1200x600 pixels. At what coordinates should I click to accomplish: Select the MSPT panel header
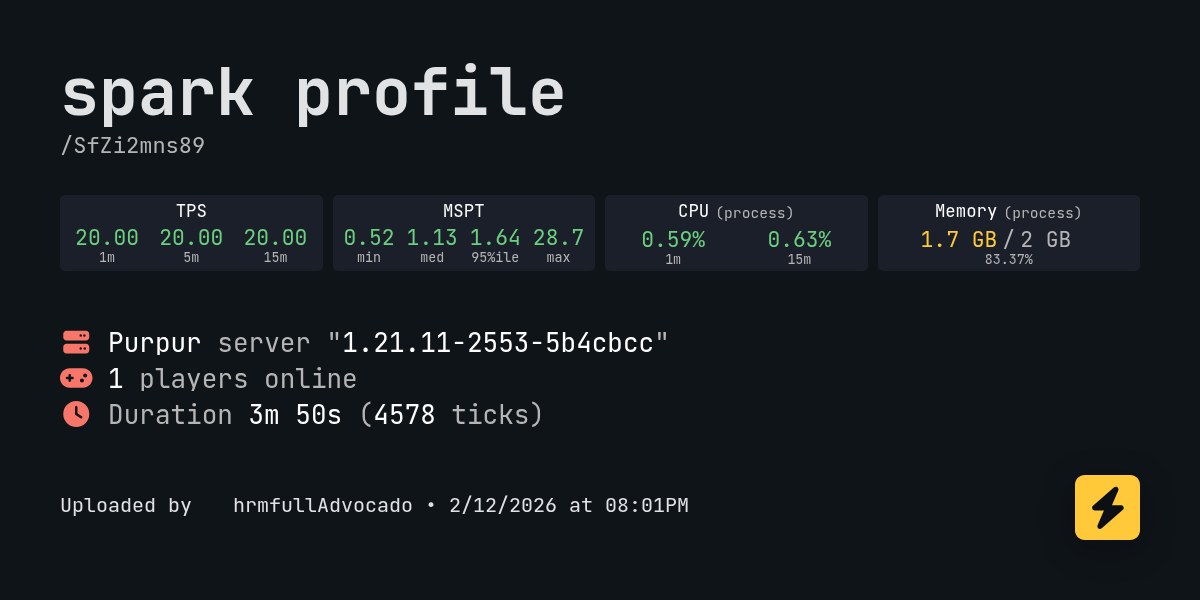[463, 211]
